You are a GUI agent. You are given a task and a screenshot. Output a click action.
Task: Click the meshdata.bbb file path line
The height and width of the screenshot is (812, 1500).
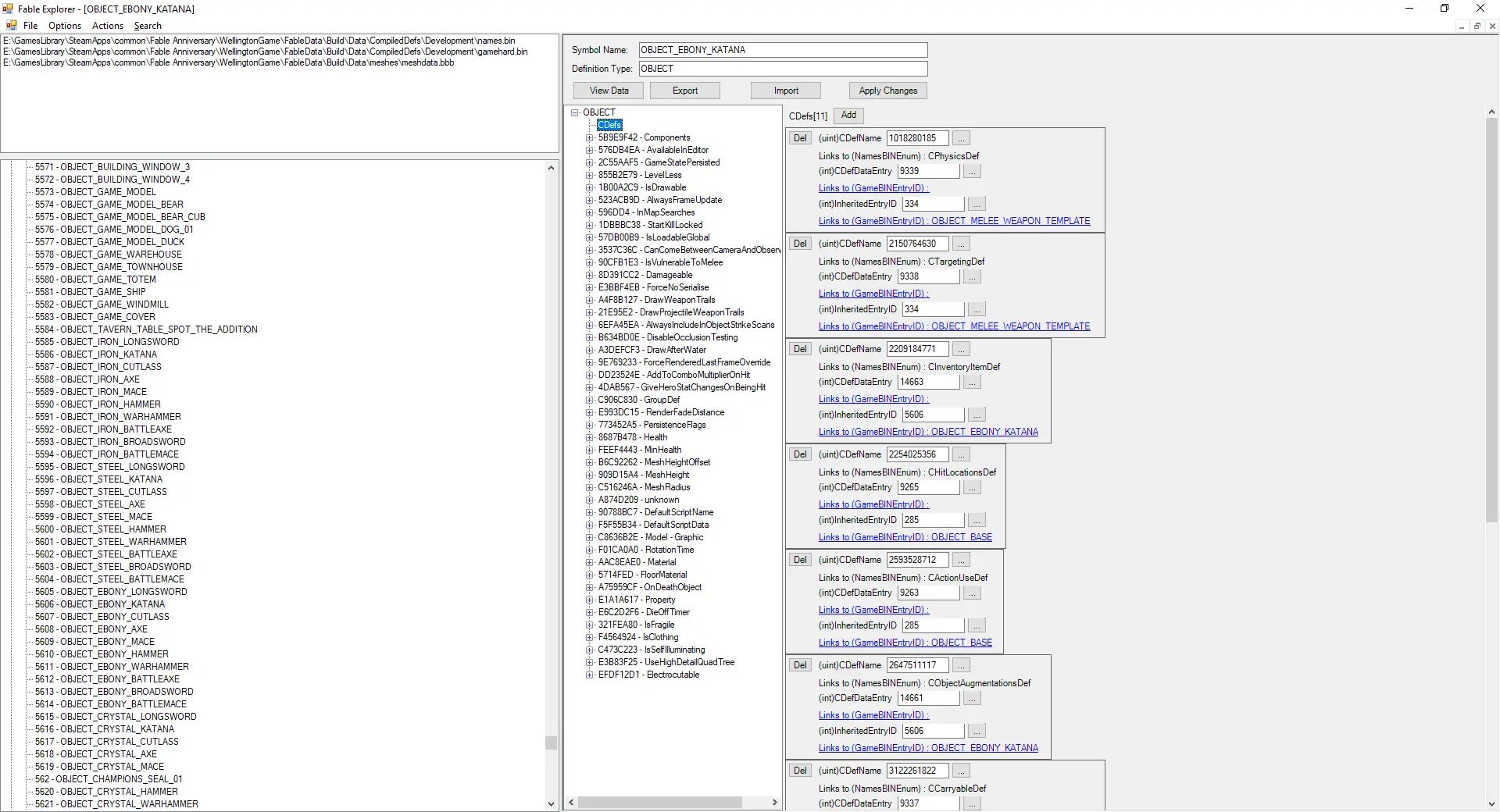229,62
